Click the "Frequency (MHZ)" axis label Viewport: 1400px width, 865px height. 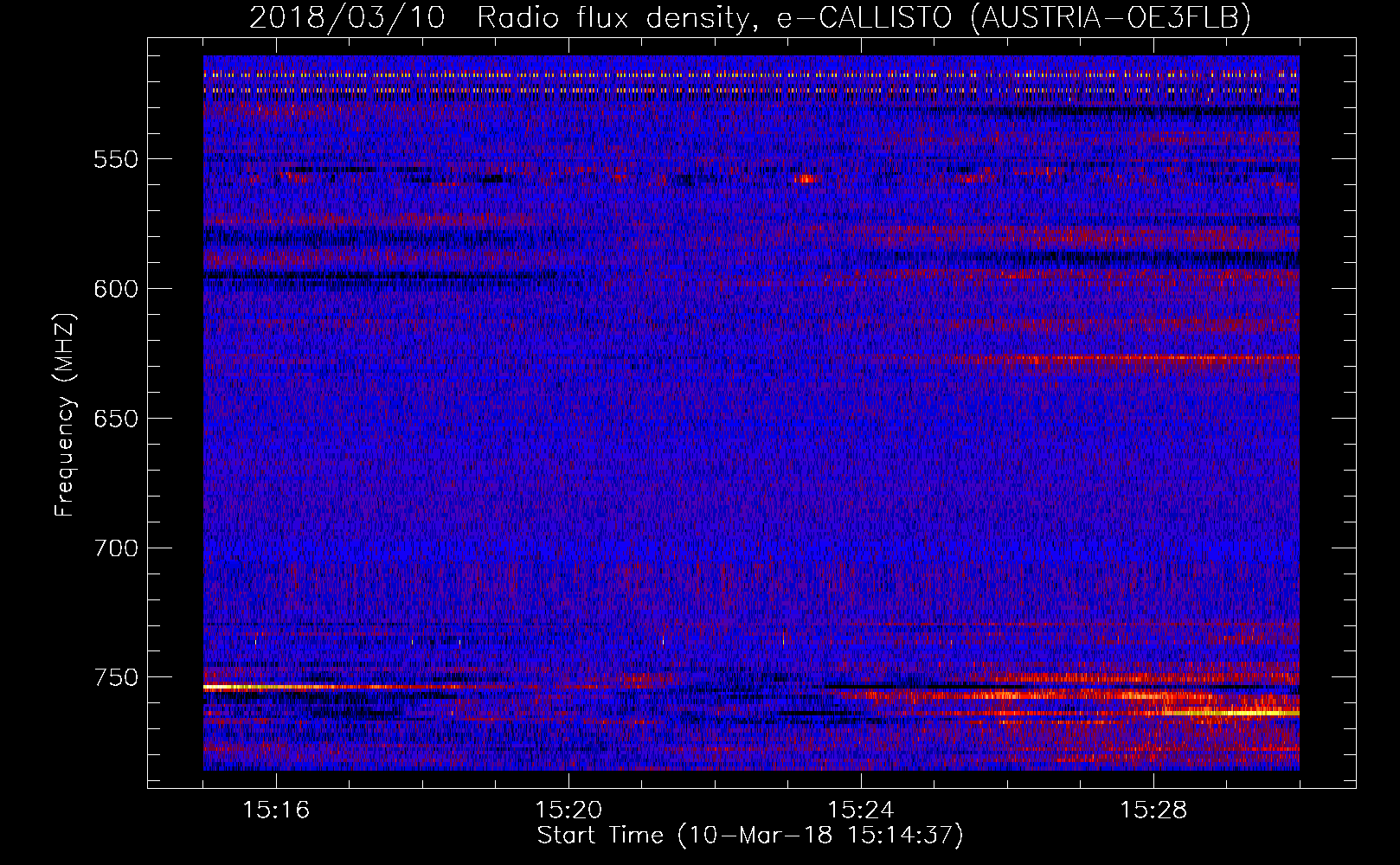[x=65, y=414]
